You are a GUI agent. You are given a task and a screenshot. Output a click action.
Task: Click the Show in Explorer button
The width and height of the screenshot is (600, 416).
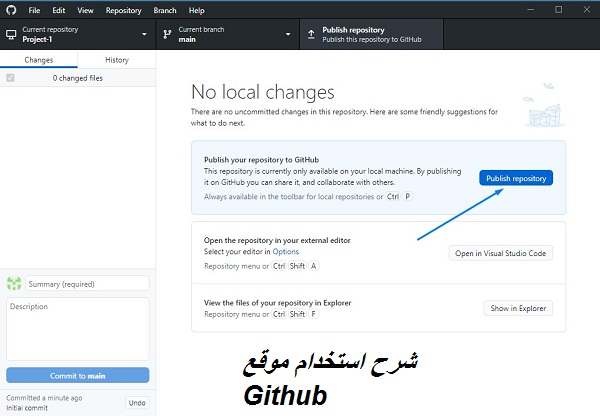tap(518, 308)
